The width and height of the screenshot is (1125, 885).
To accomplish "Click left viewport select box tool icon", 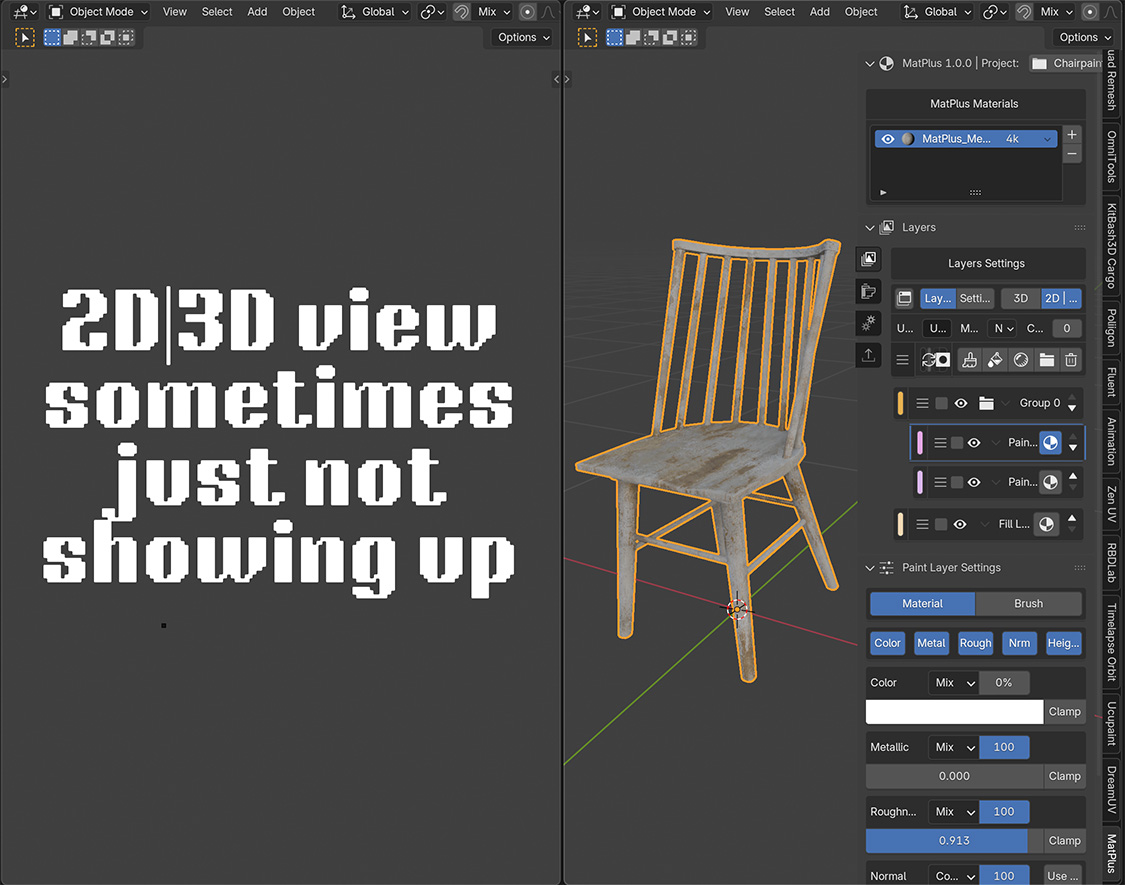I will pos(25,37).
